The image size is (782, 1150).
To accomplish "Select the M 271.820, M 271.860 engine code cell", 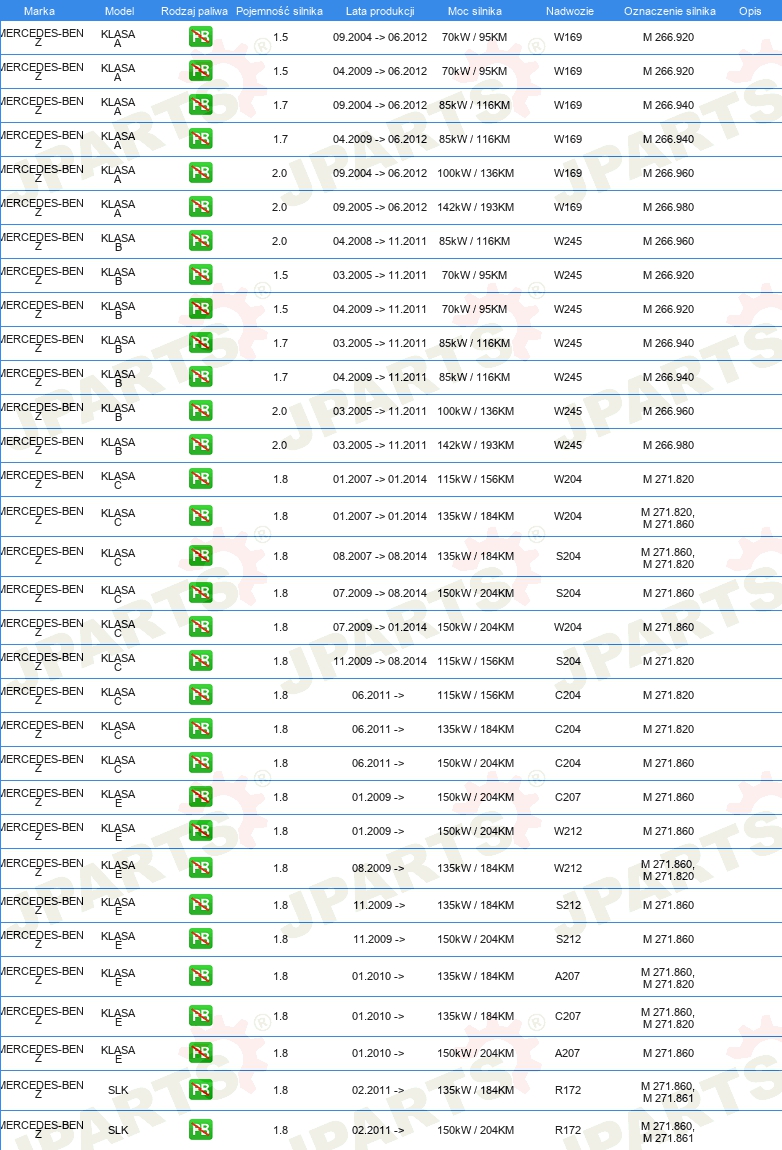I will [x=668, y=518].
